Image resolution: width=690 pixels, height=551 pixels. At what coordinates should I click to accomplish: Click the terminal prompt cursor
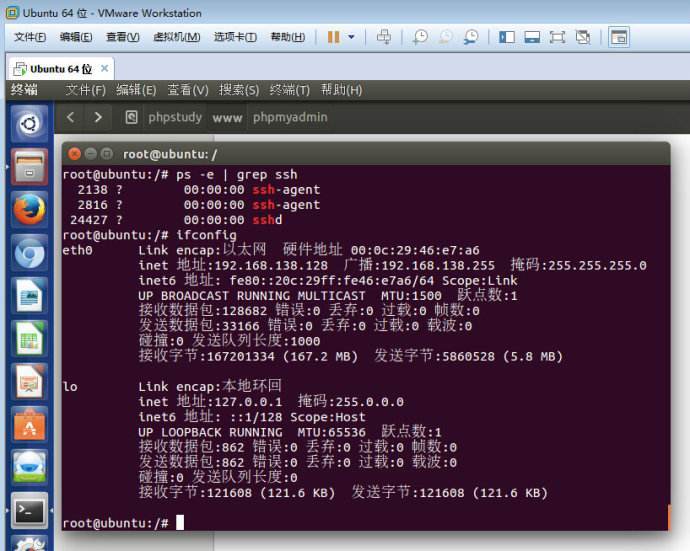[x=180, y=522]
